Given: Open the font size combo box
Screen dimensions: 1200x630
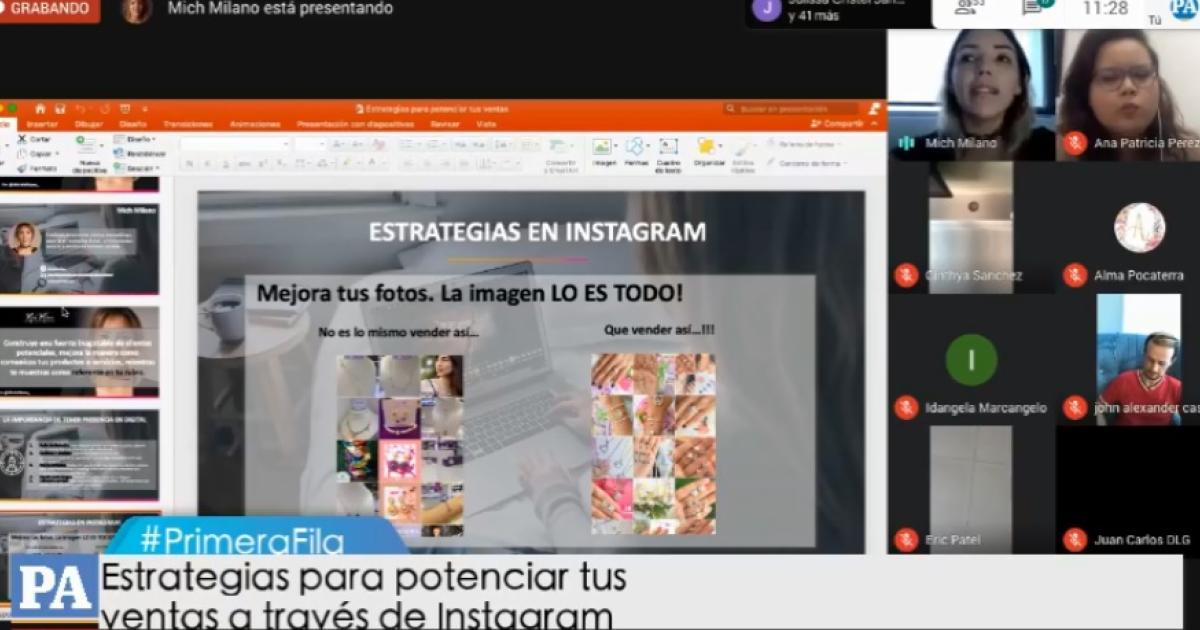Looking at the screenshot, I should pos(310,144).
